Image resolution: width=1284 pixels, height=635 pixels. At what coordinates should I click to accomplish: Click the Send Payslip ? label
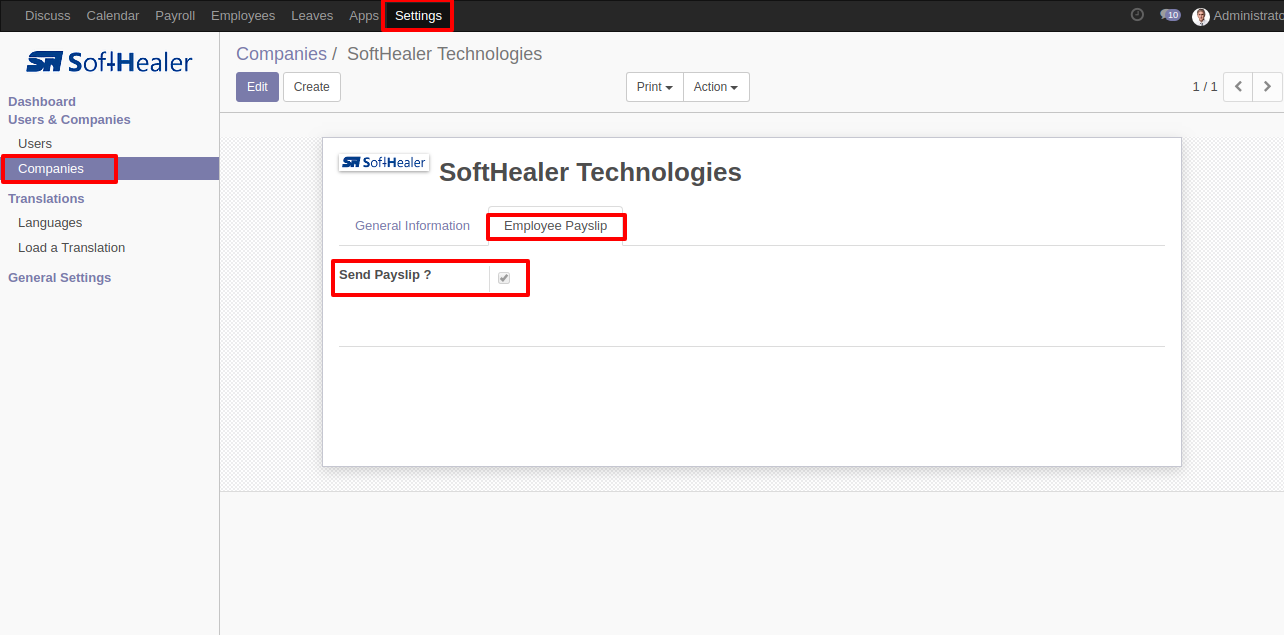click(x=385, y=274)
